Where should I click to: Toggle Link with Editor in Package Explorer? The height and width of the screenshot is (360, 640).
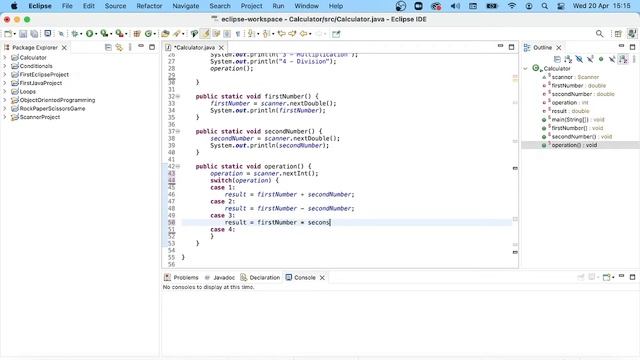(119, 47)
